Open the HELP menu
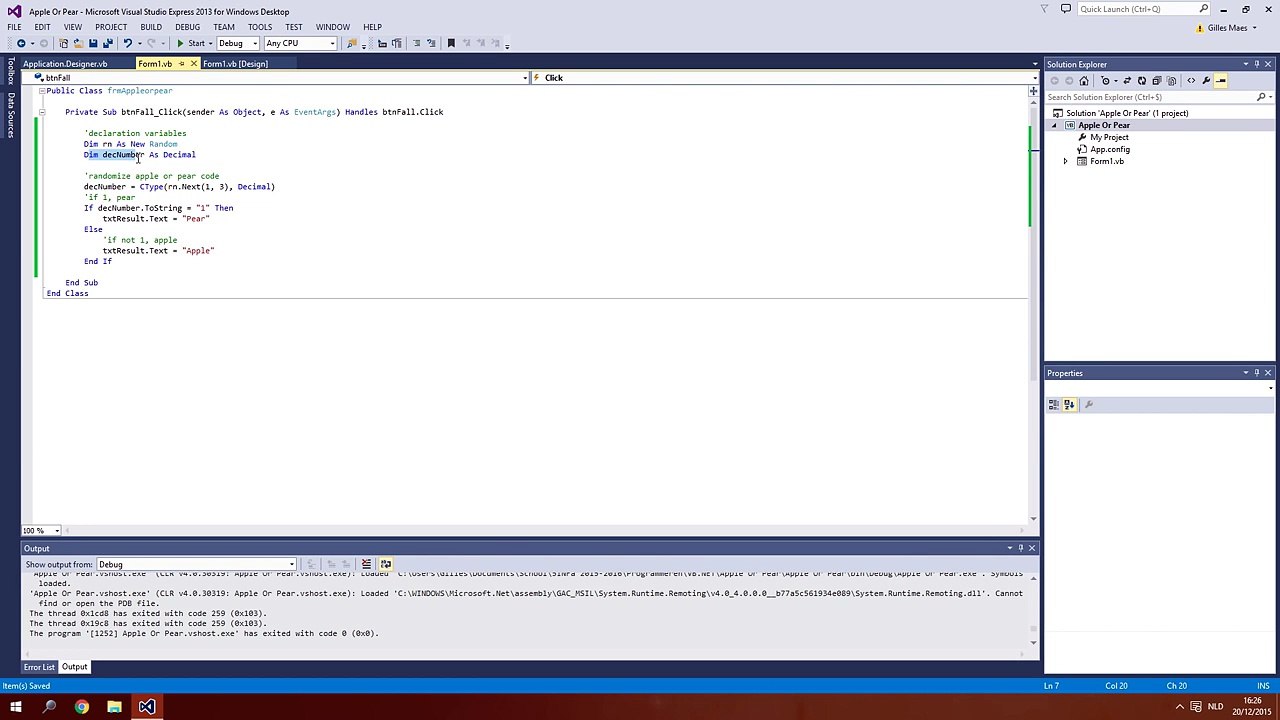The height and width of the screenshot is (720, 1280). (372, 27)
